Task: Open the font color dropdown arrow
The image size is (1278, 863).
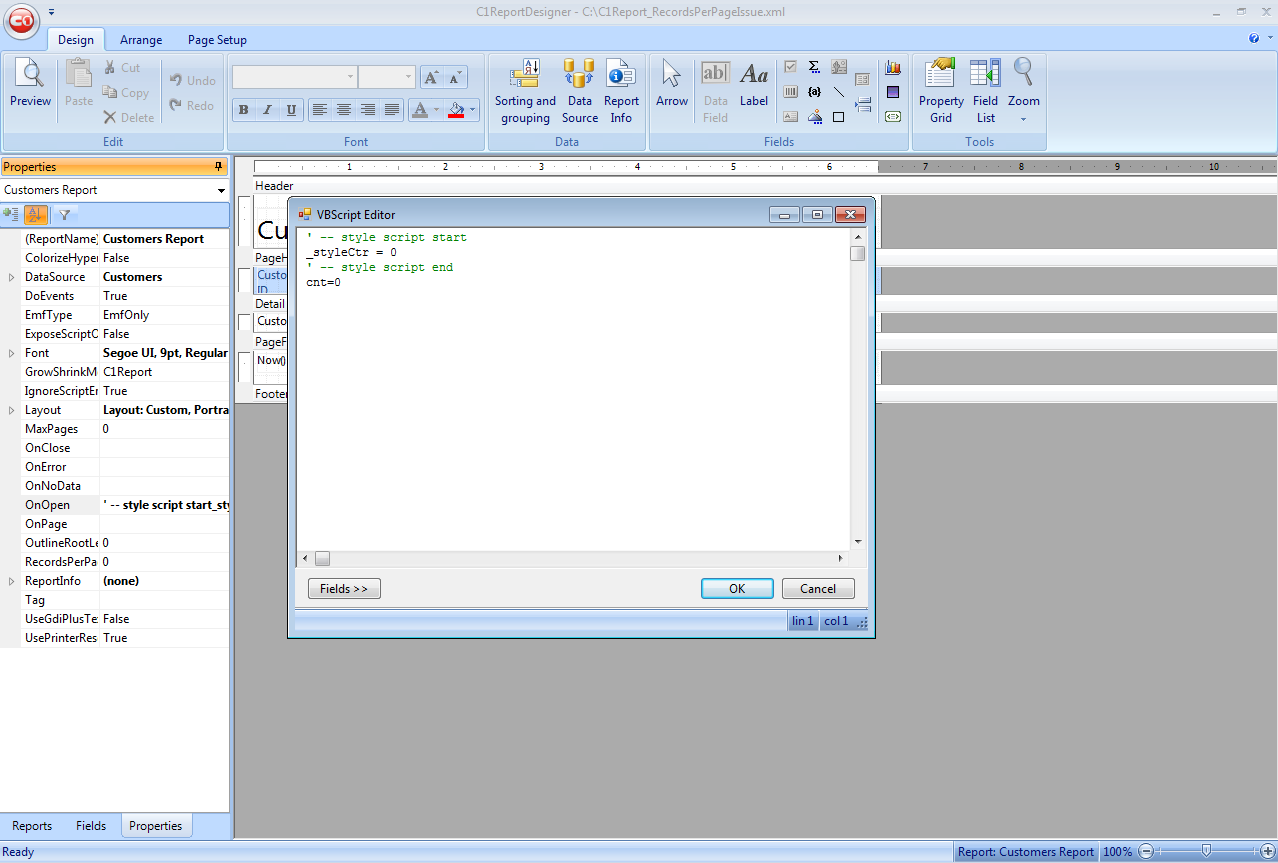Action: point(436,110)
